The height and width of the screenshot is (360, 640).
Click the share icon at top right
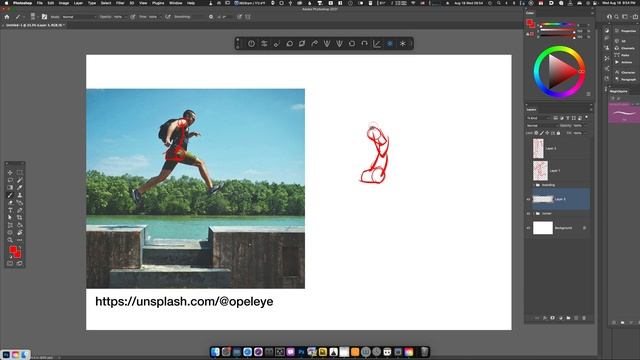click(x=635, y=17)
